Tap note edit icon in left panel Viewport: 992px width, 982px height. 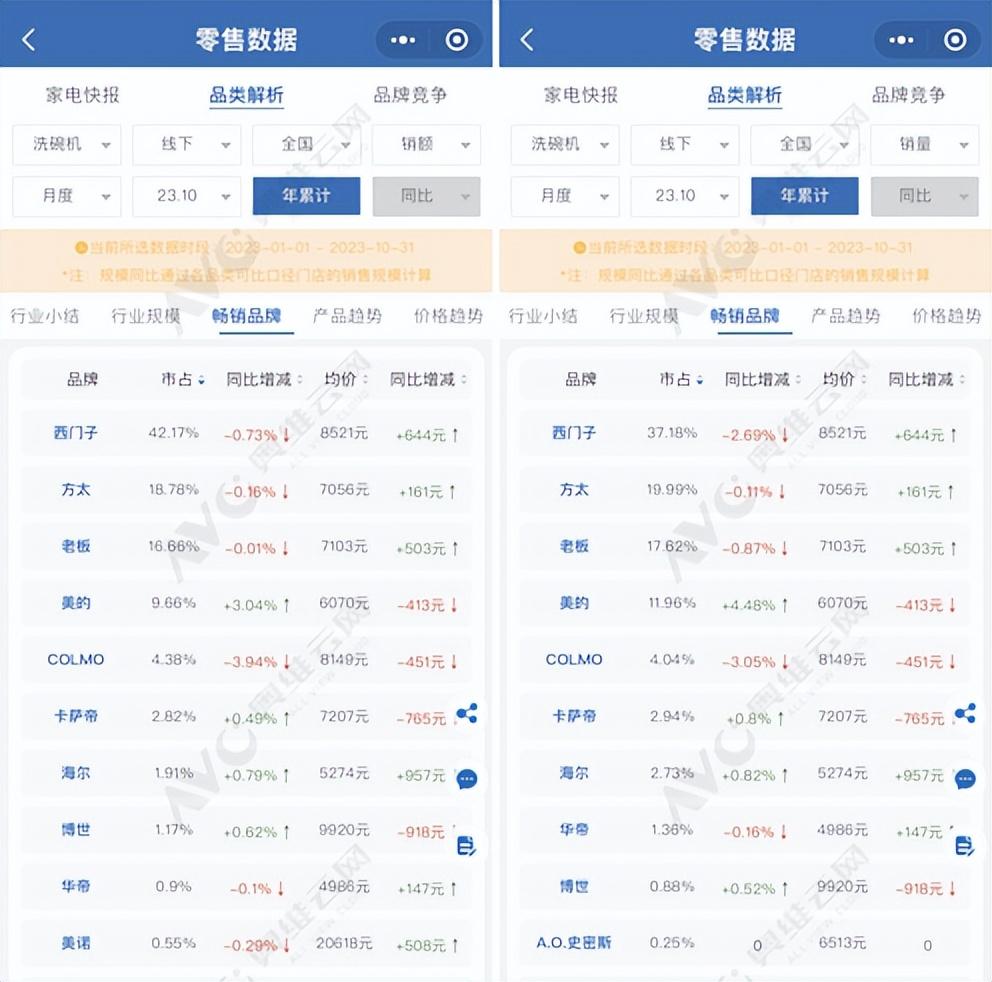[x=466, y=845]
